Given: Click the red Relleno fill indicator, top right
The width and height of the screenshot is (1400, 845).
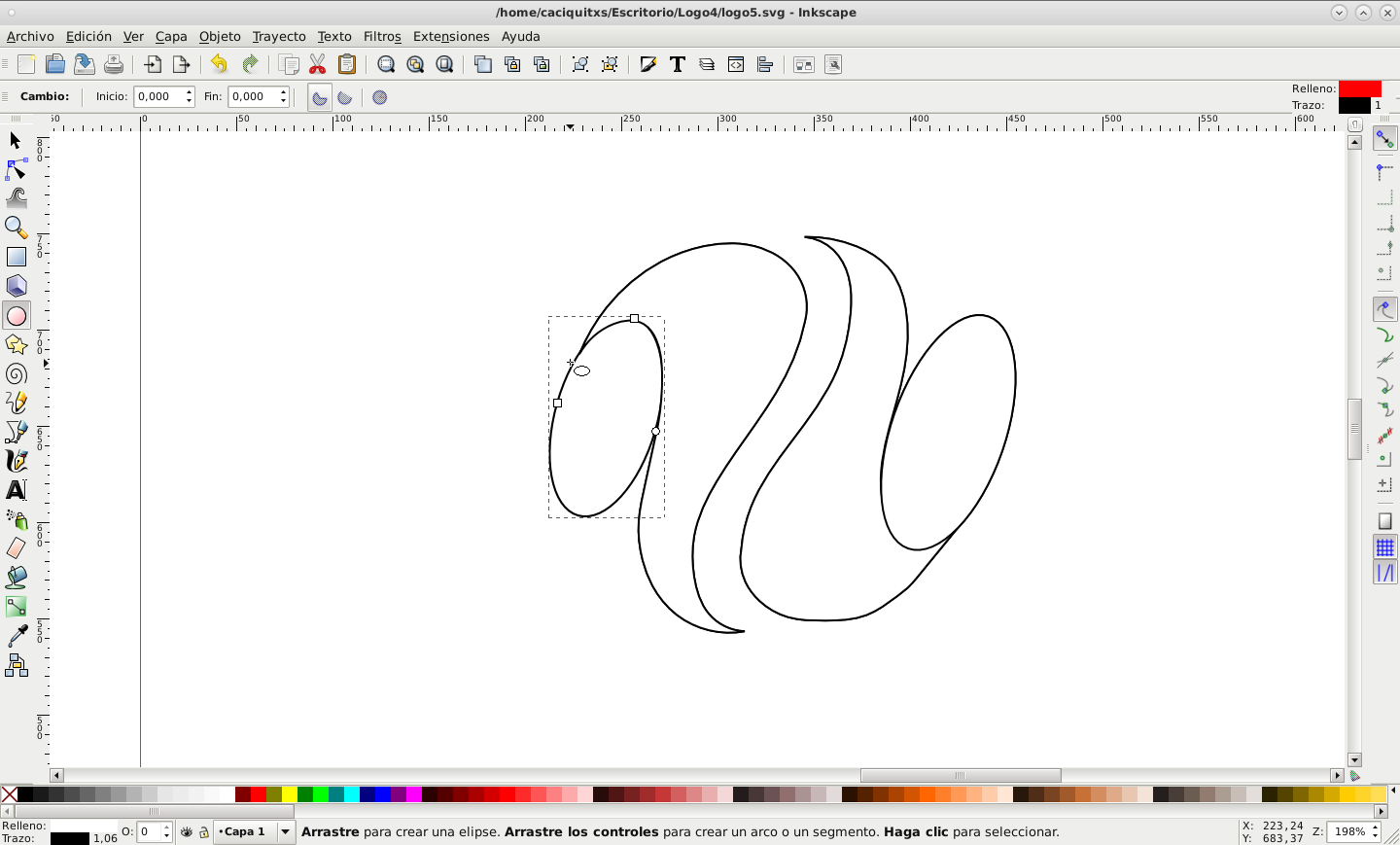Looking at the screenshot, I should pos(1359,88).
